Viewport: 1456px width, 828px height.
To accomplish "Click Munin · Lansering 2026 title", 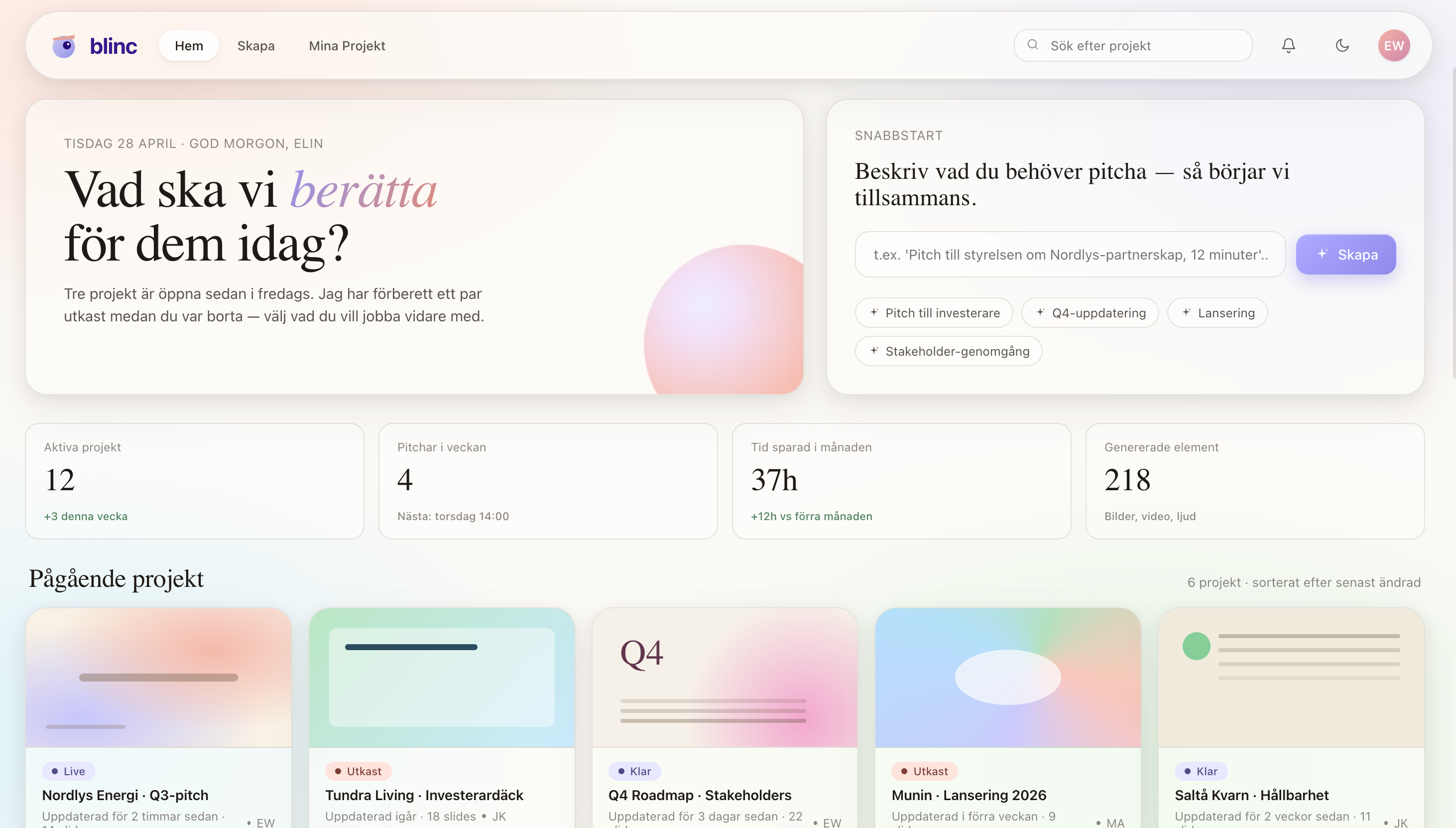I will pos(969,795).
